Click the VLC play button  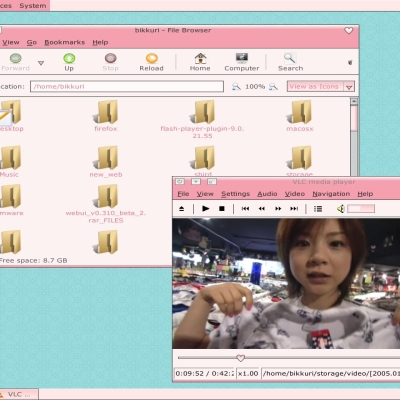point(206,209)
